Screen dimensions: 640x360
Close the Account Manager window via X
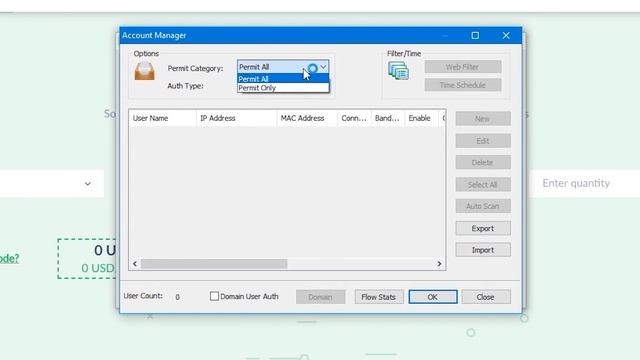point(506,36)
